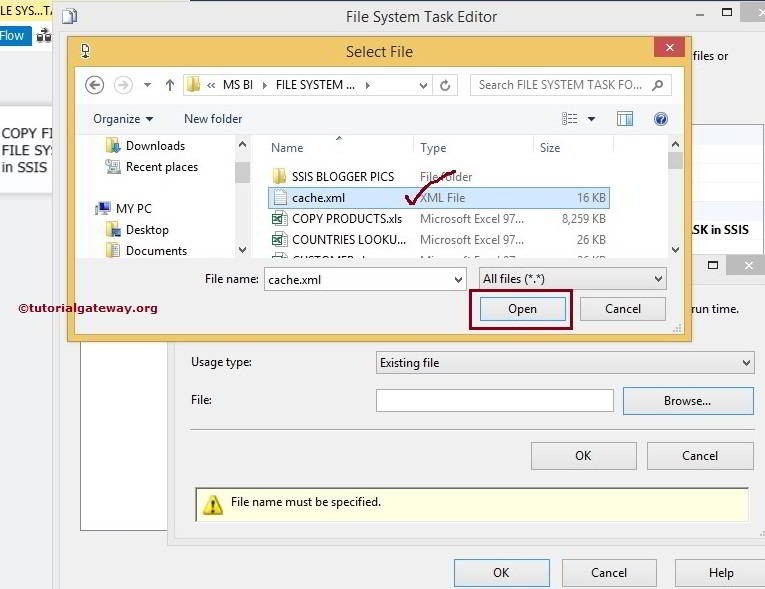Click the search magnifier icon
Image resolution: width=765 pixels, height=589 pixels.
658,85
